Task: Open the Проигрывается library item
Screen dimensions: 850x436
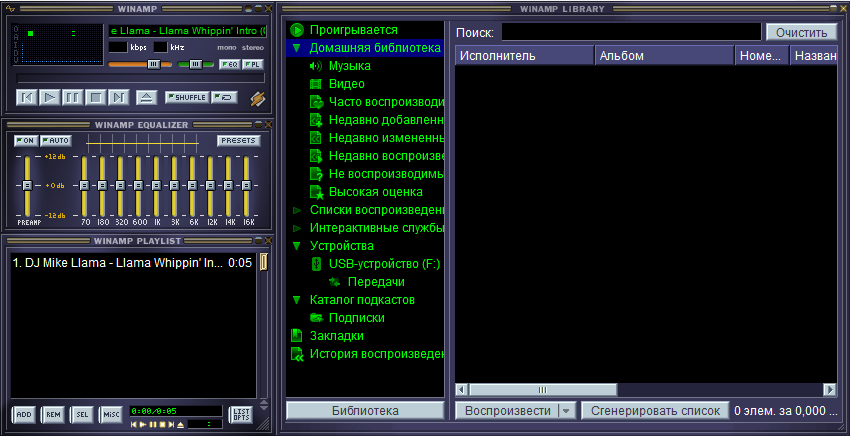Action: tap(353, 30)
